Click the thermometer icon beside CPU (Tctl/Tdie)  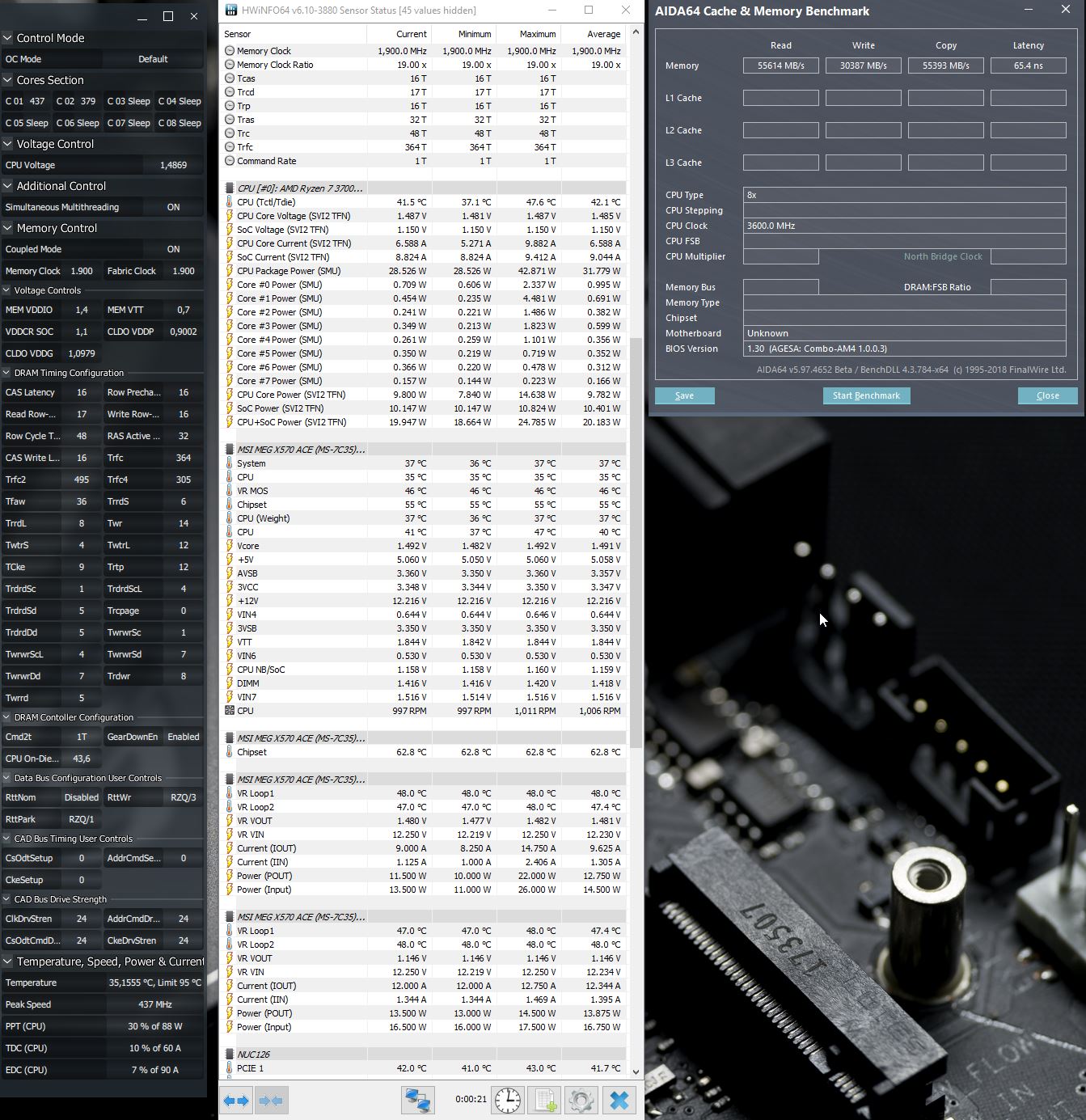tap(230, 202)
